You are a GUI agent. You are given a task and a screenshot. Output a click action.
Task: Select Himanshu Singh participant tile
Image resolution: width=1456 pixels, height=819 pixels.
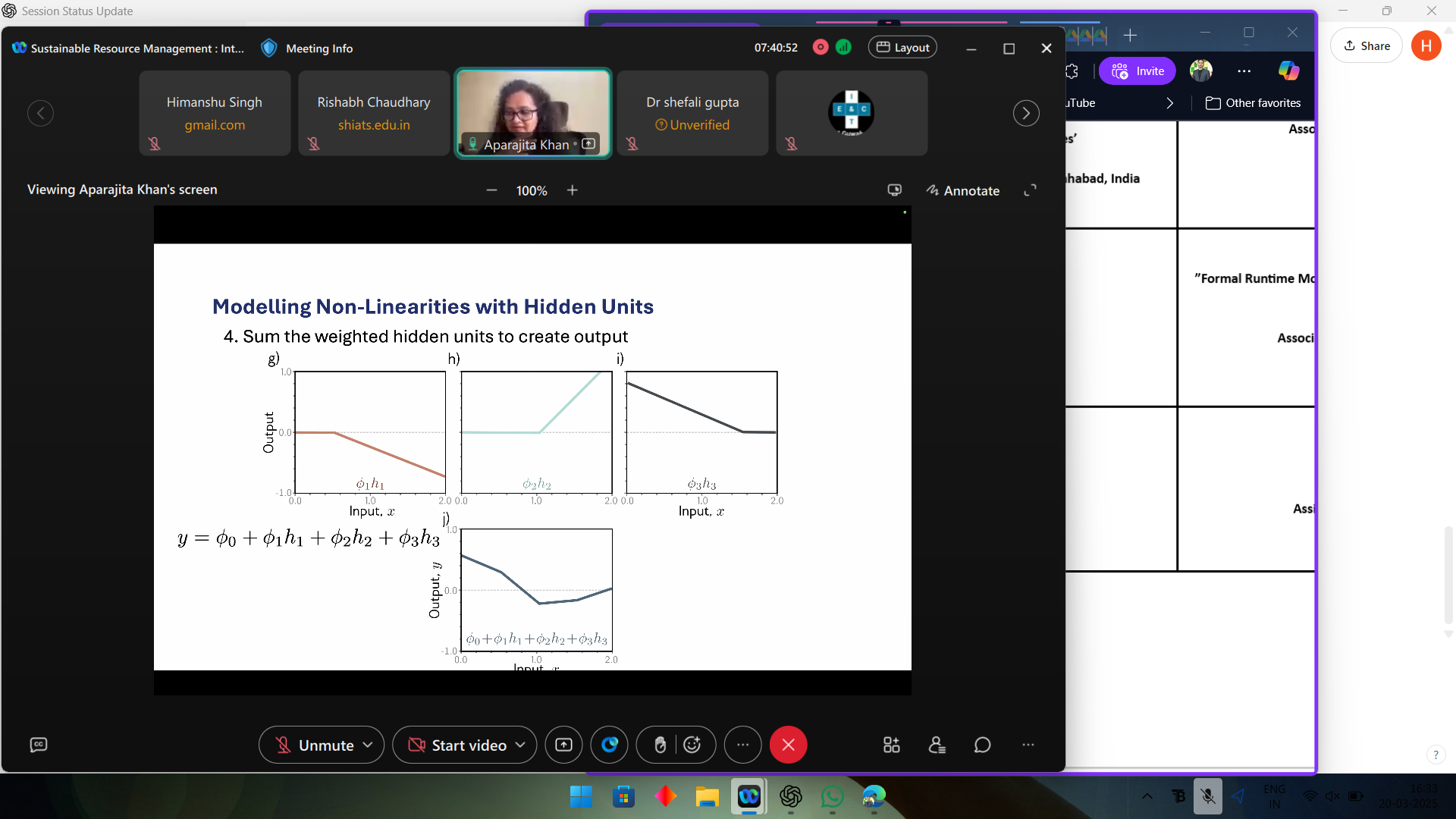point(215,113)
